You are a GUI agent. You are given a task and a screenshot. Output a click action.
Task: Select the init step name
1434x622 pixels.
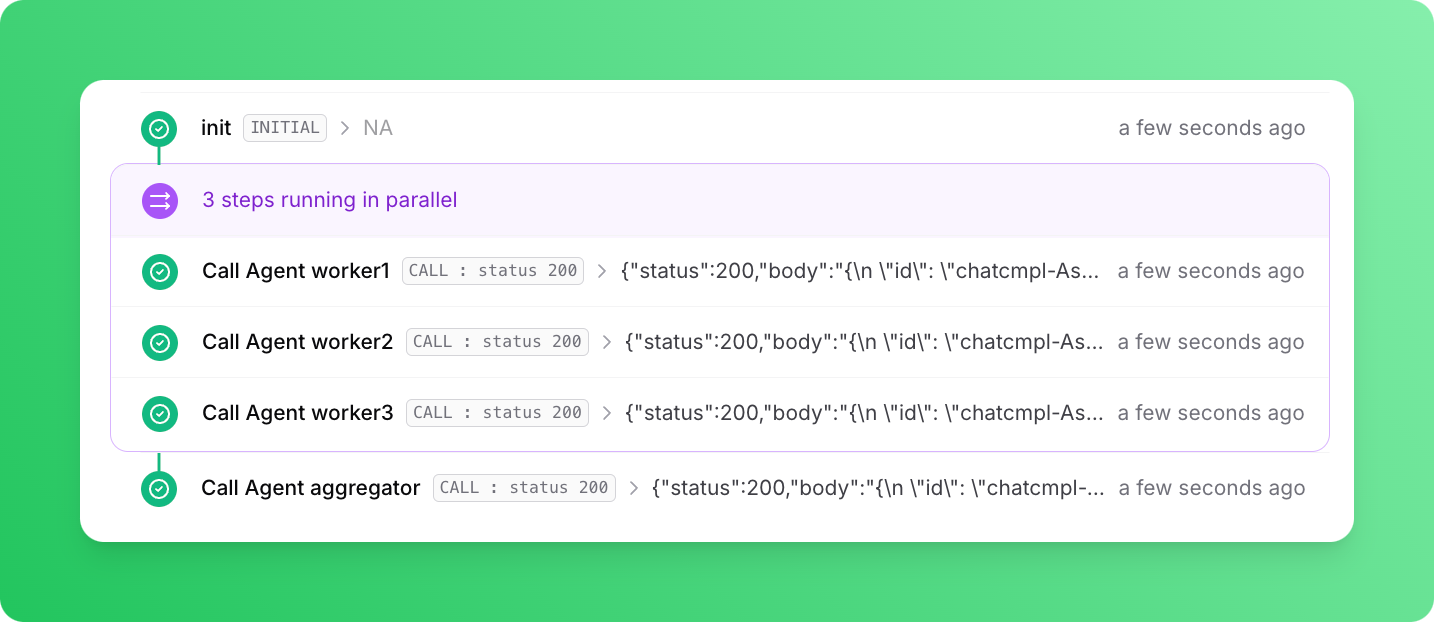point(216,128)
